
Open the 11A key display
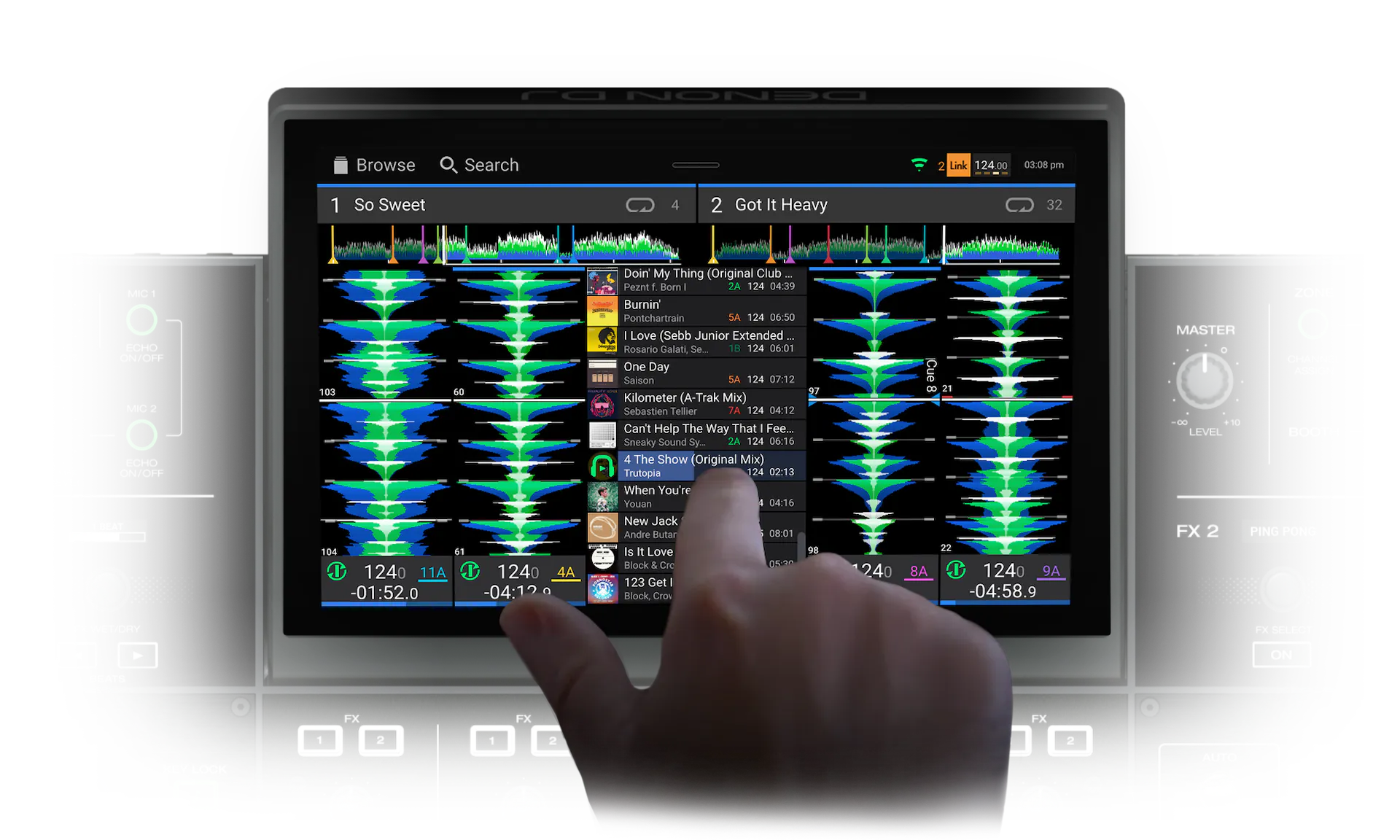point(432,572)
